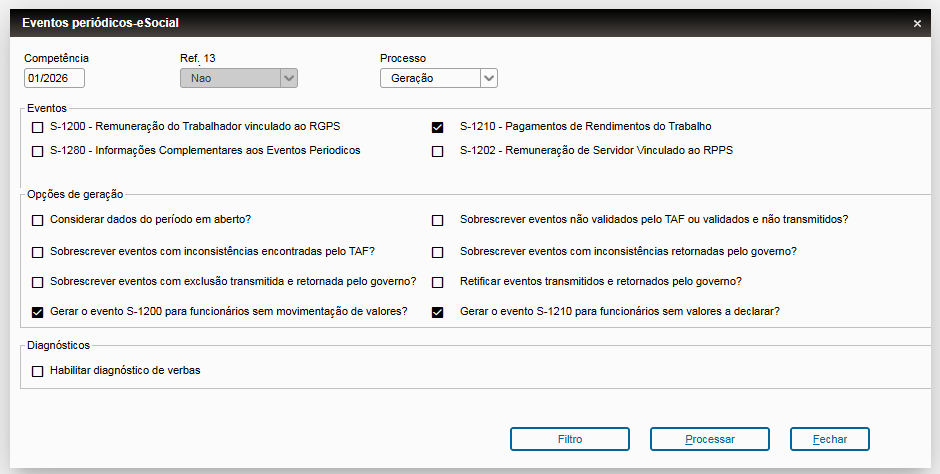Enable Considerar dados do período em aberto

click(x=38, y=220)
